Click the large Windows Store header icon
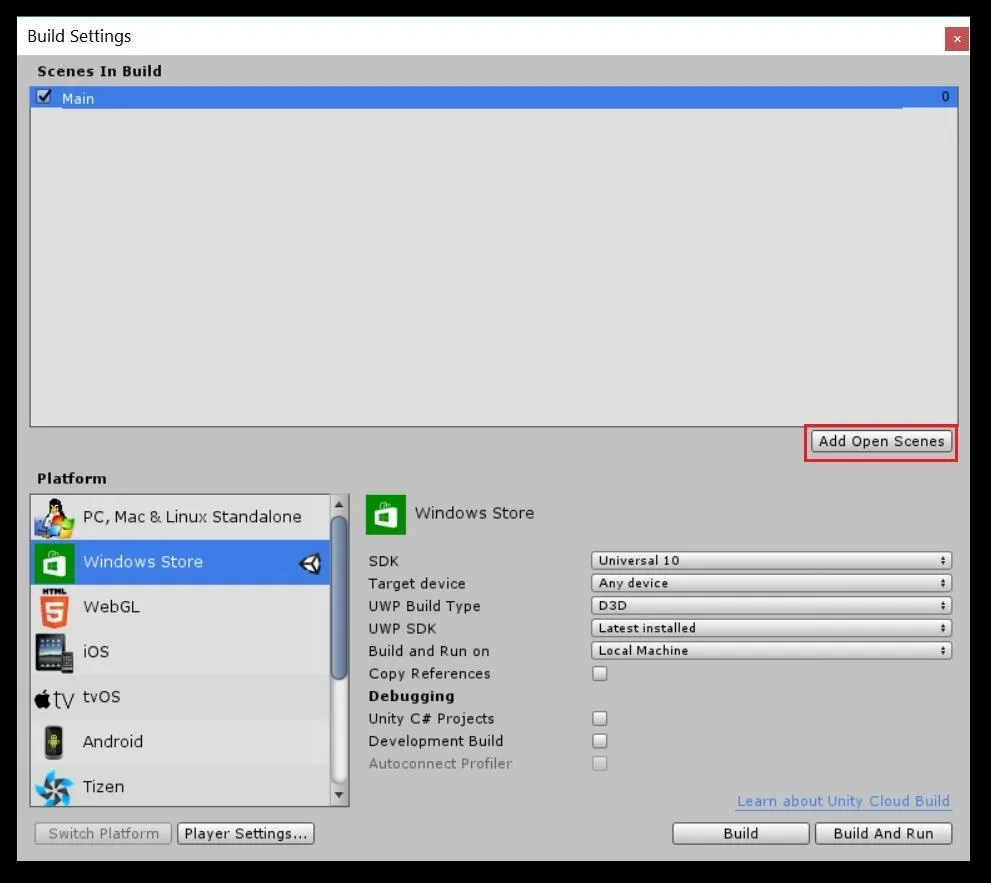991x883 pixels. tap(386, 515)
